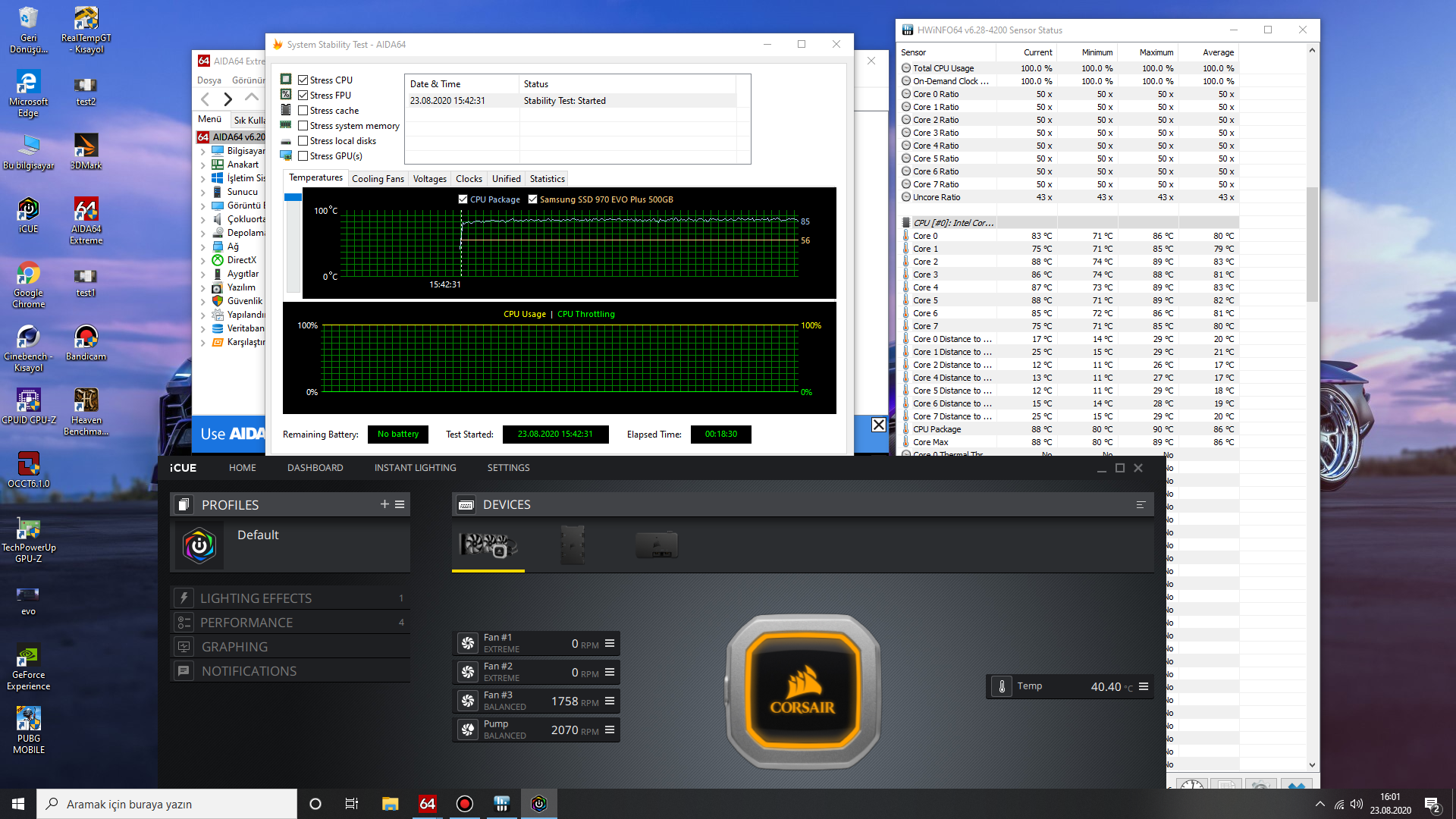Open OCCT6.1.0 desktop shortcut

[x=28, y=470]
